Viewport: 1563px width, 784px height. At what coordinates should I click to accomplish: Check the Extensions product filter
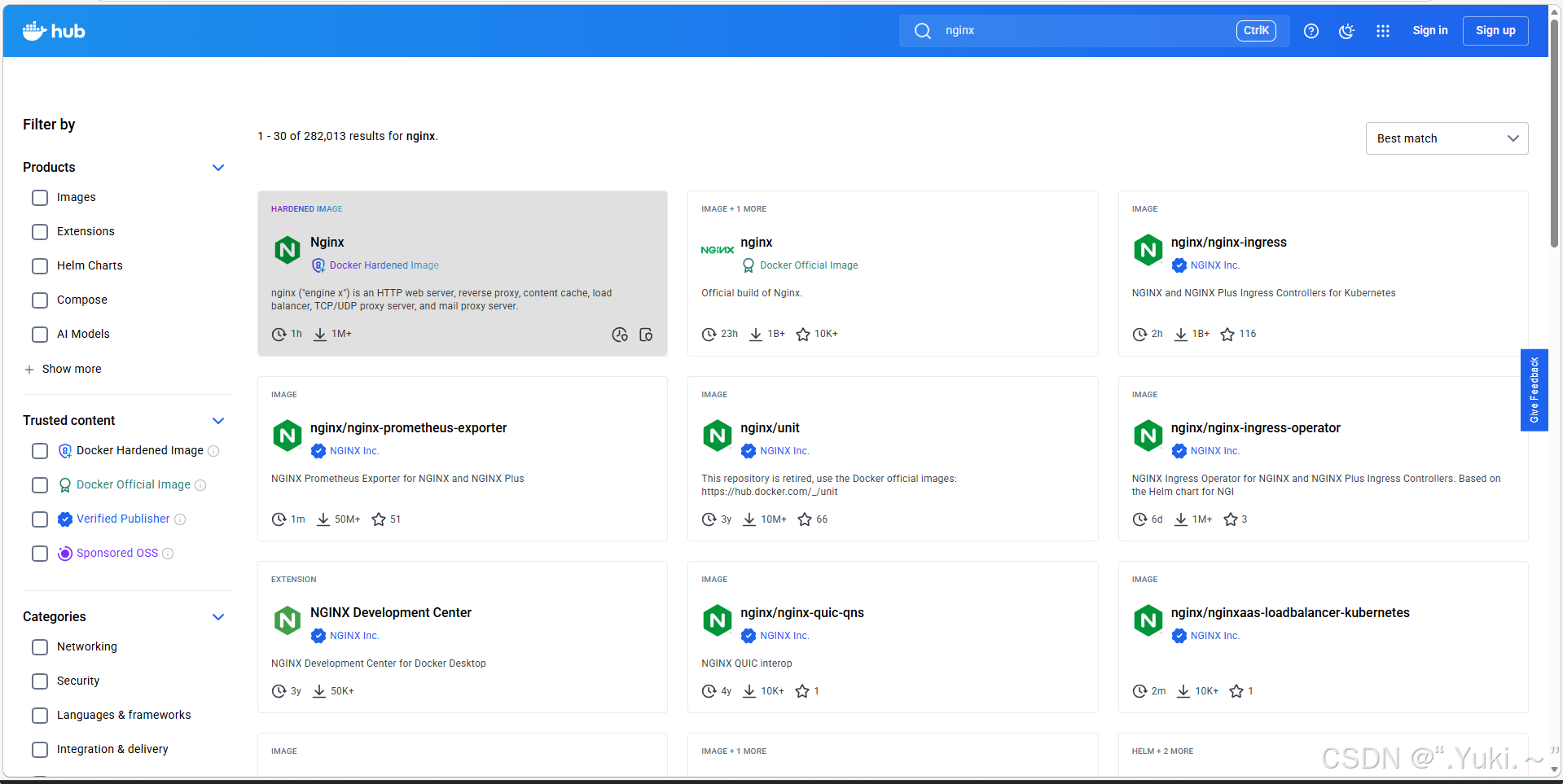click(39, 232)
